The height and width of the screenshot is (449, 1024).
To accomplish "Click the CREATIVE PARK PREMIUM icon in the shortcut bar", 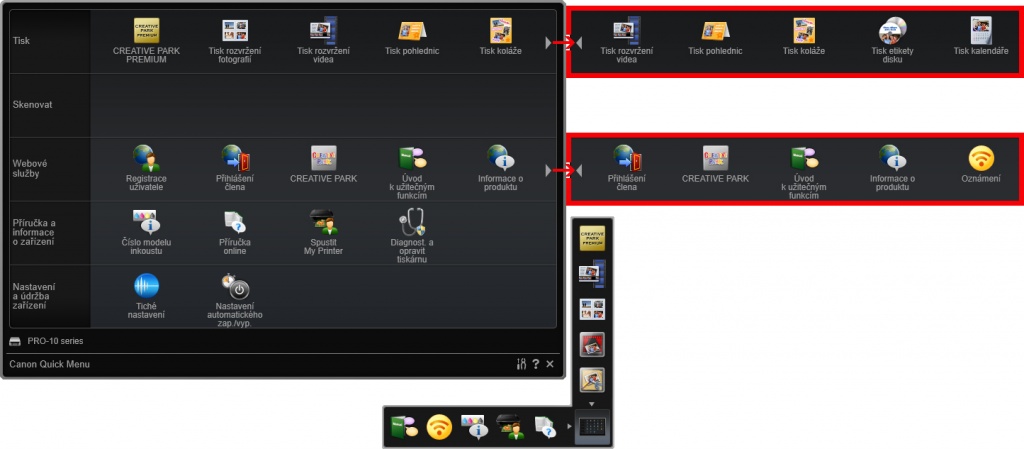I will tap(592, 238).
